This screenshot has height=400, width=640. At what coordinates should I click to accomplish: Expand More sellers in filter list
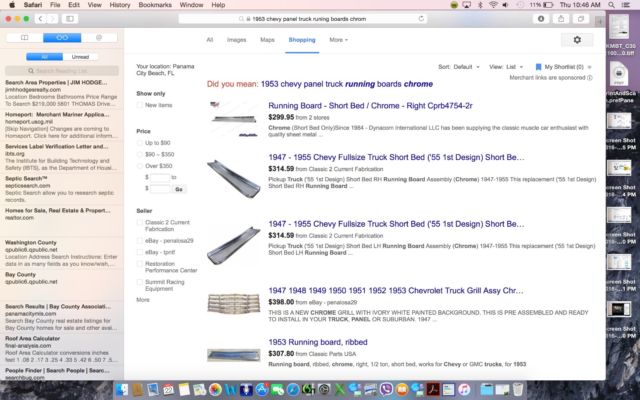(x=143, y=300)
